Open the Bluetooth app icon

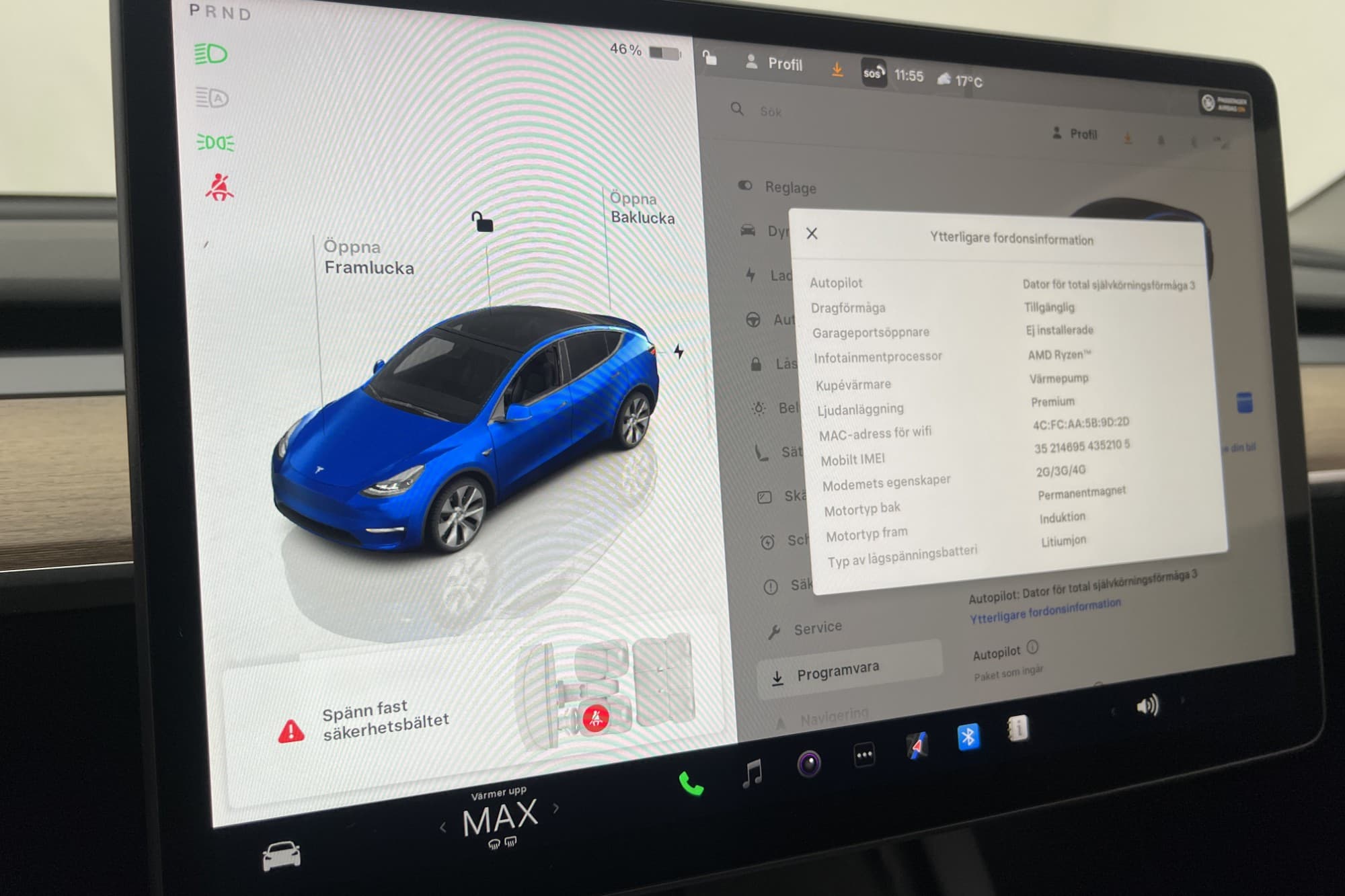click(968, 738)
